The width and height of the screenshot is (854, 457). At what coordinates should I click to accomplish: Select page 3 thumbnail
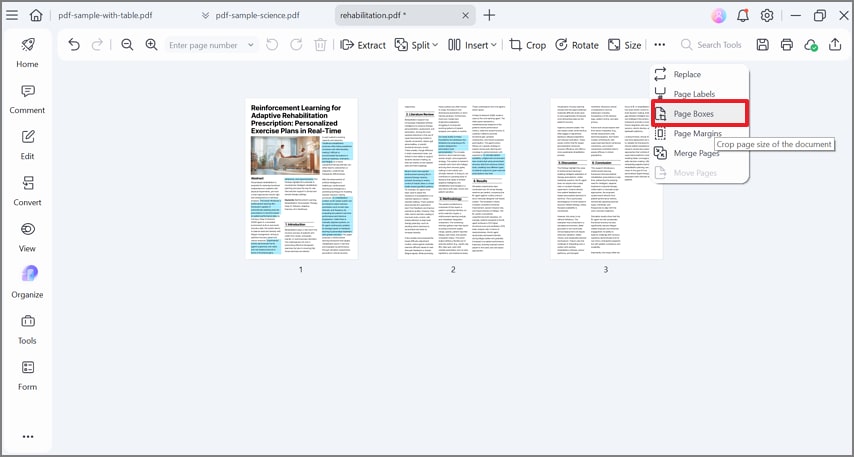point(606,179)
